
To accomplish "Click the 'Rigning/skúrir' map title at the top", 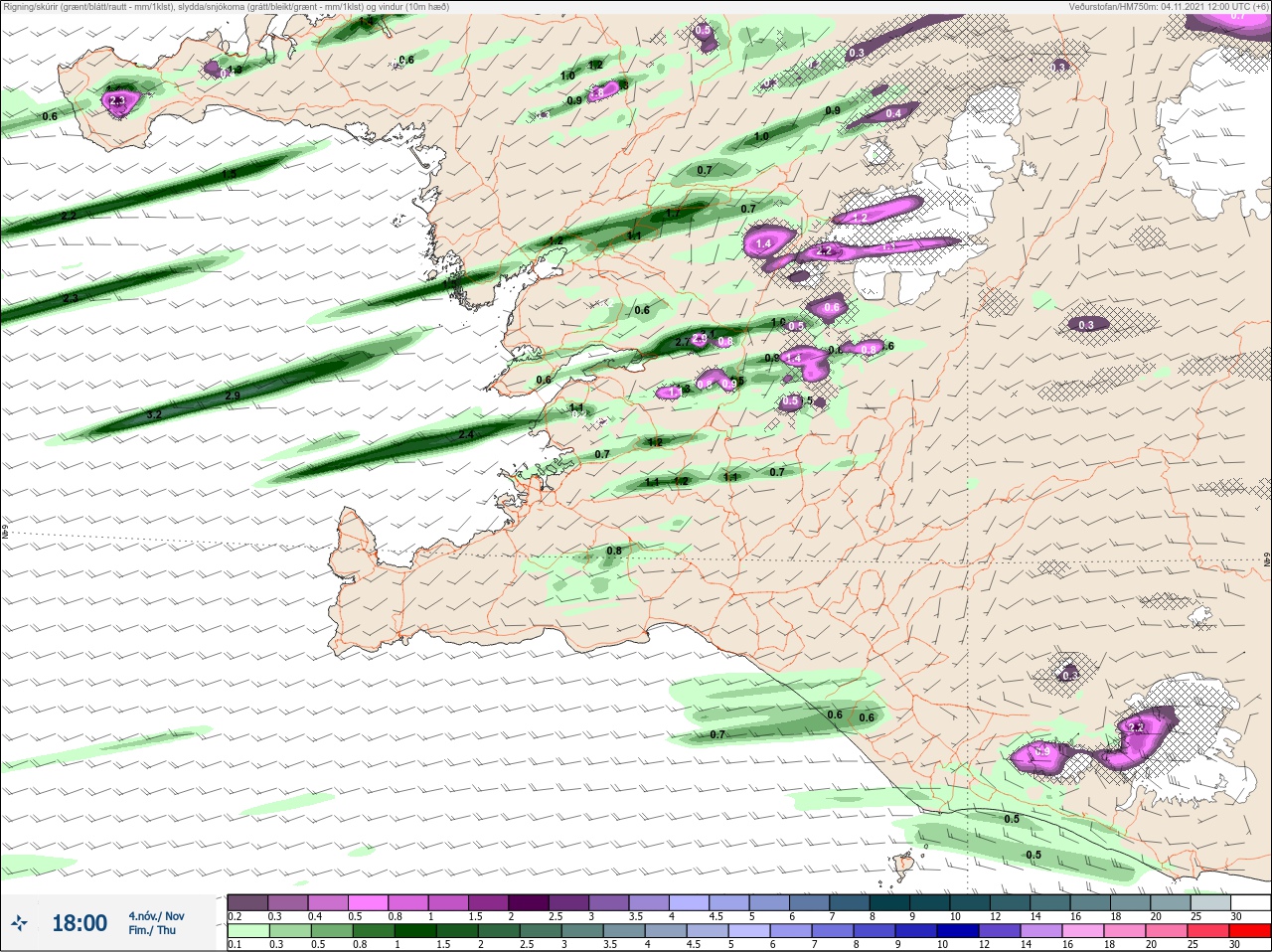I will pos(226,7).
